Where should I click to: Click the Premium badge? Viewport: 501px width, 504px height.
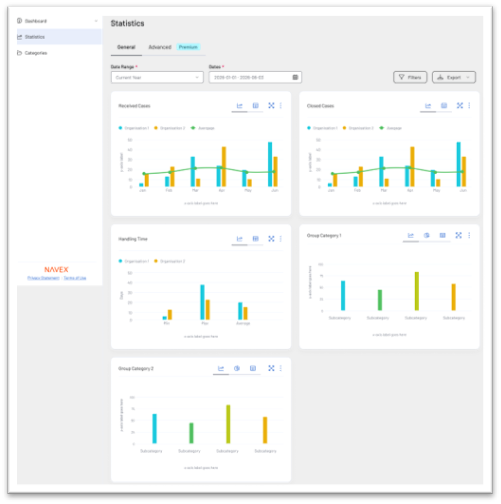188,47
